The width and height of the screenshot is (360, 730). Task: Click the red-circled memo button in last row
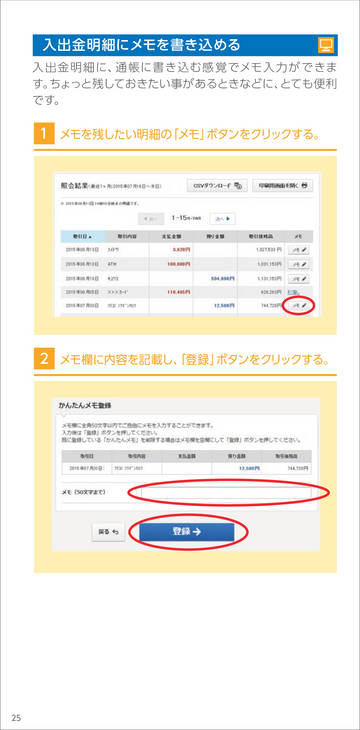[x=299, y=306]
